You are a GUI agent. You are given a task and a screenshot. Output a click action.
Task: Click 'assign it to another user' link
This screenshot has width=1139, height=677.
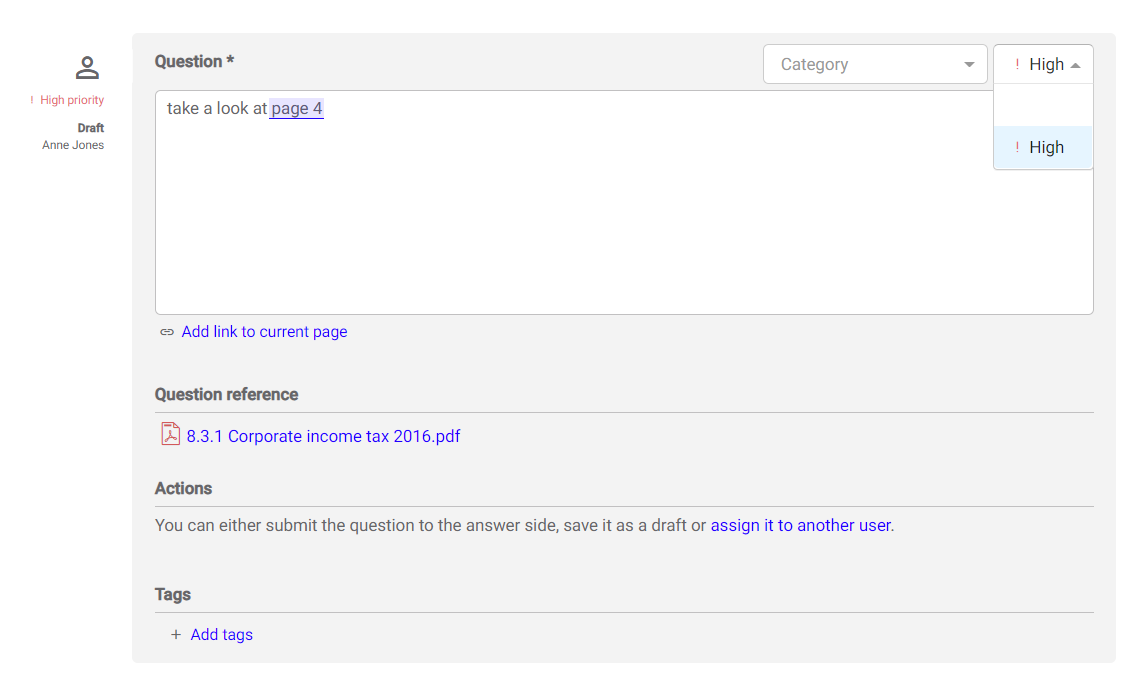coord(800,525)
